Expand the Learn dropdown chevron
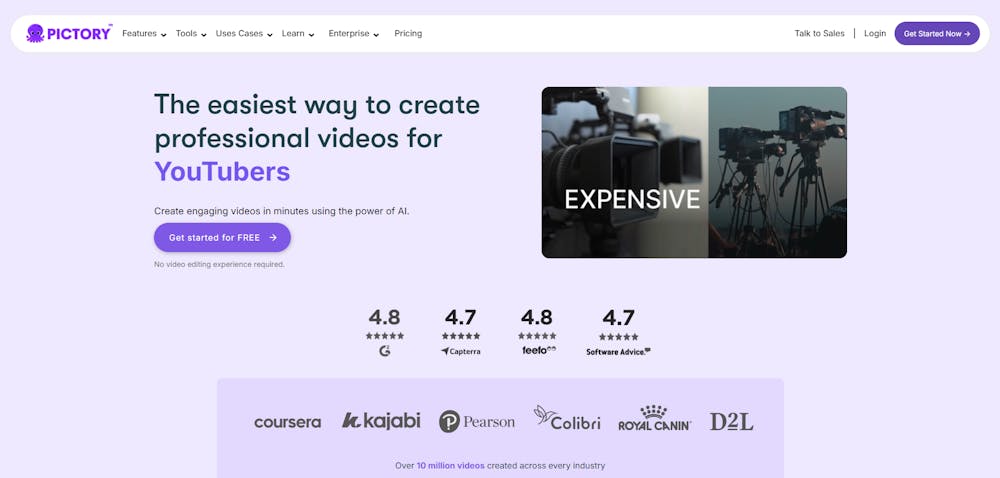The width and height of the screenshot is (1000, 478). pos(311,34)
